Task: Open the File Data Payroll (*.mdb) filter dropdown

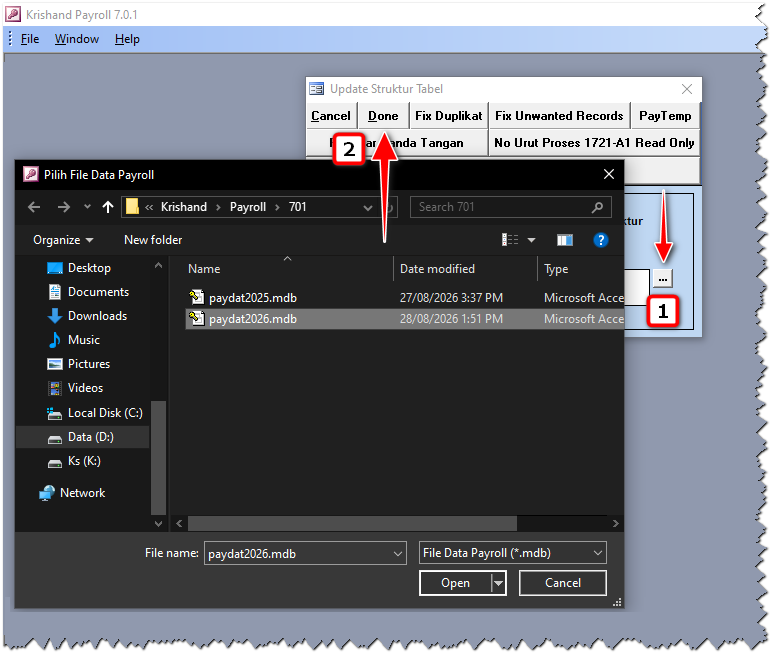Action: click(x=513, y=553)
